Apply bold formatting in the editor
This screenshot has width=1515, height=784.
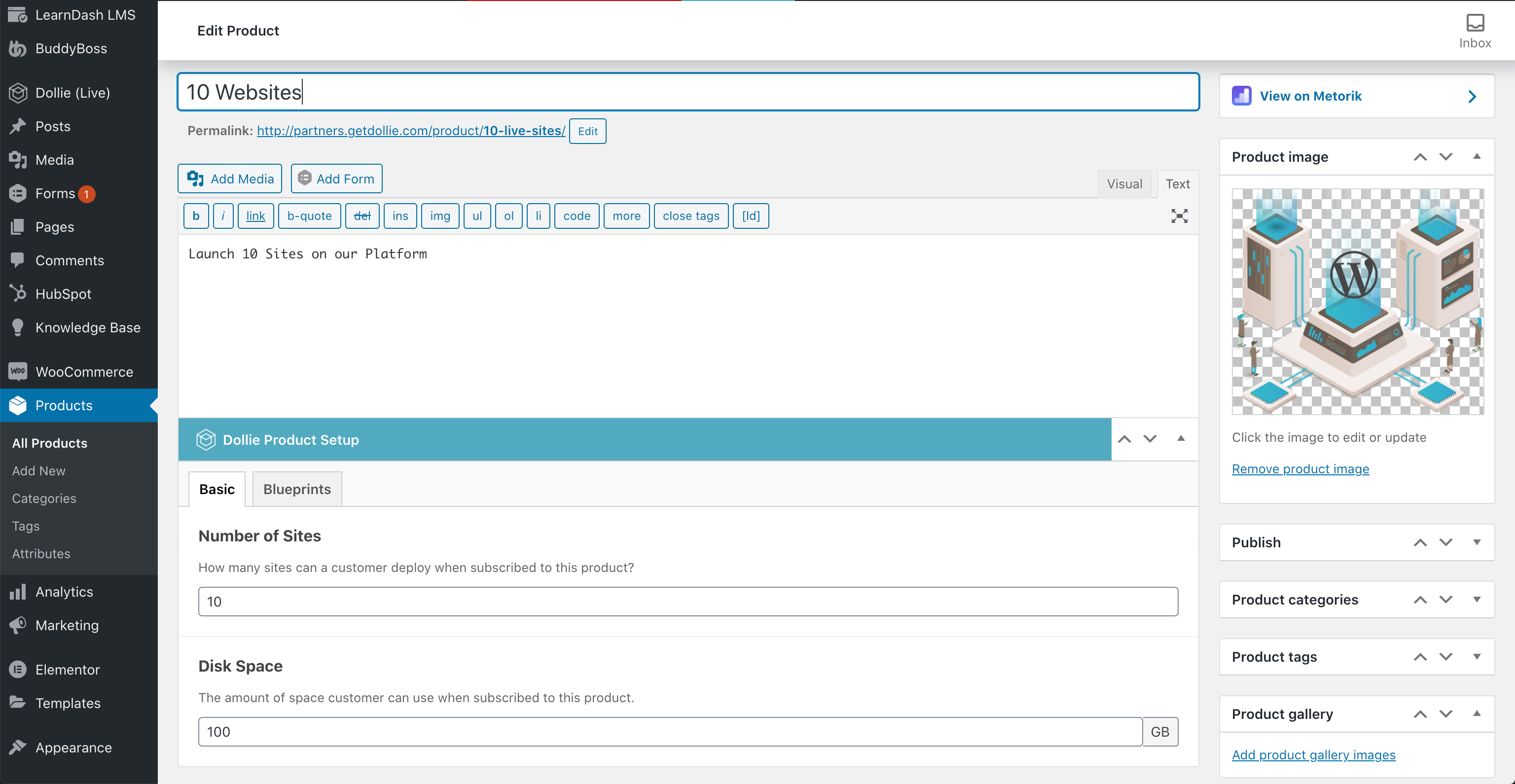coord(196,216)
